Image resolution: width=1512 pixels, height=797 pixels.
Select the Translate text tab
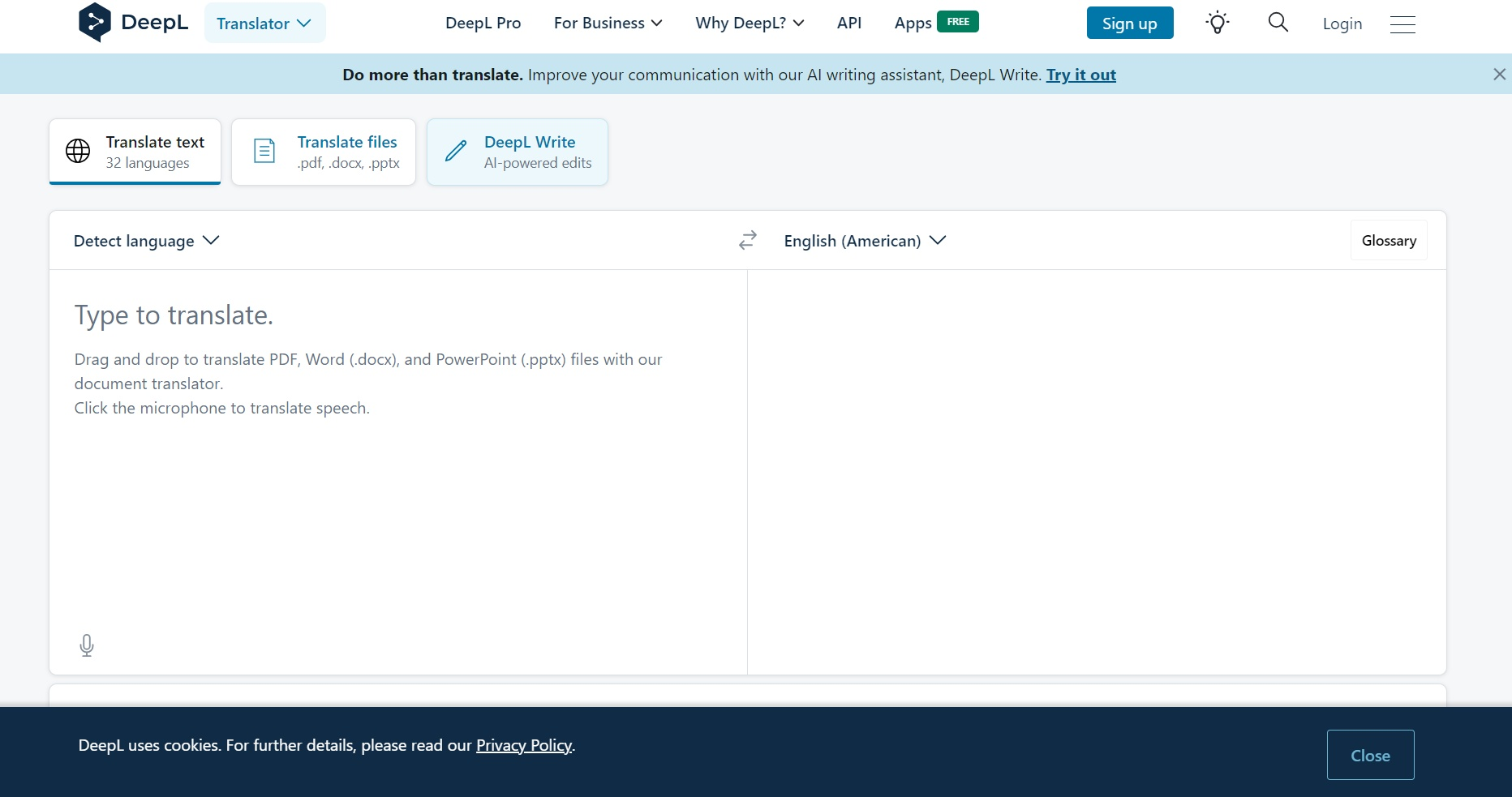[135, 152]
